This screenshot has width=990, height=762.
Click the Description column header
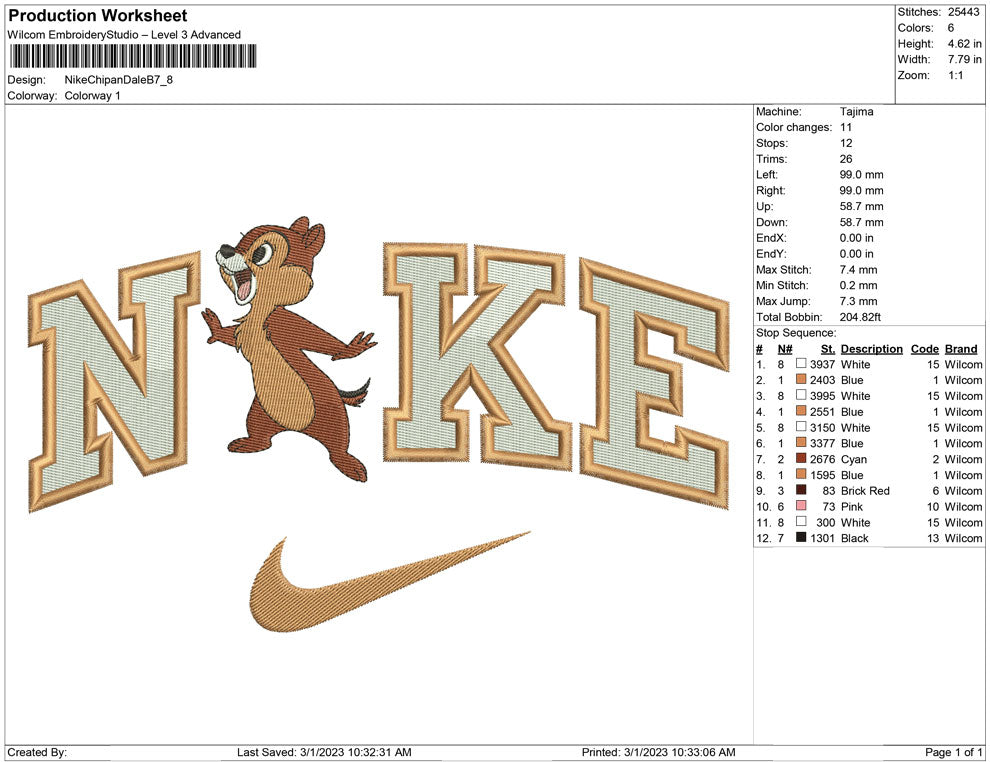click(871, 348)
